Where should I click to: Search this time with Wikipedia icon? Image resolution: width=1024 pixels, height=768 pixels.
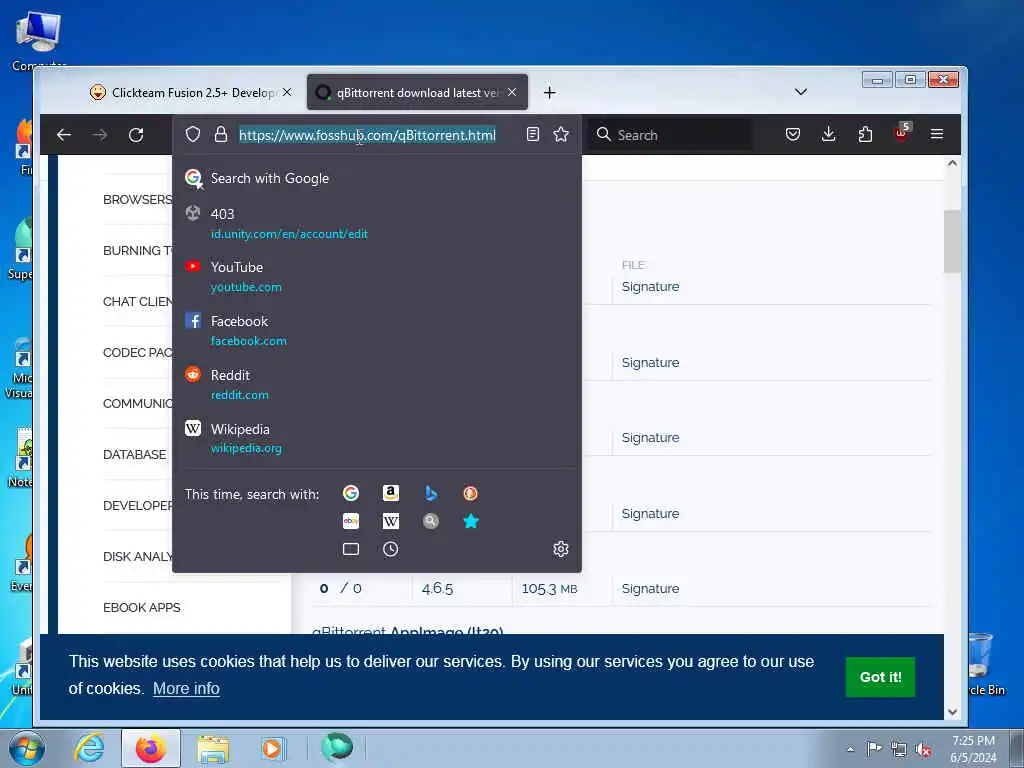[x=391, y=521]
